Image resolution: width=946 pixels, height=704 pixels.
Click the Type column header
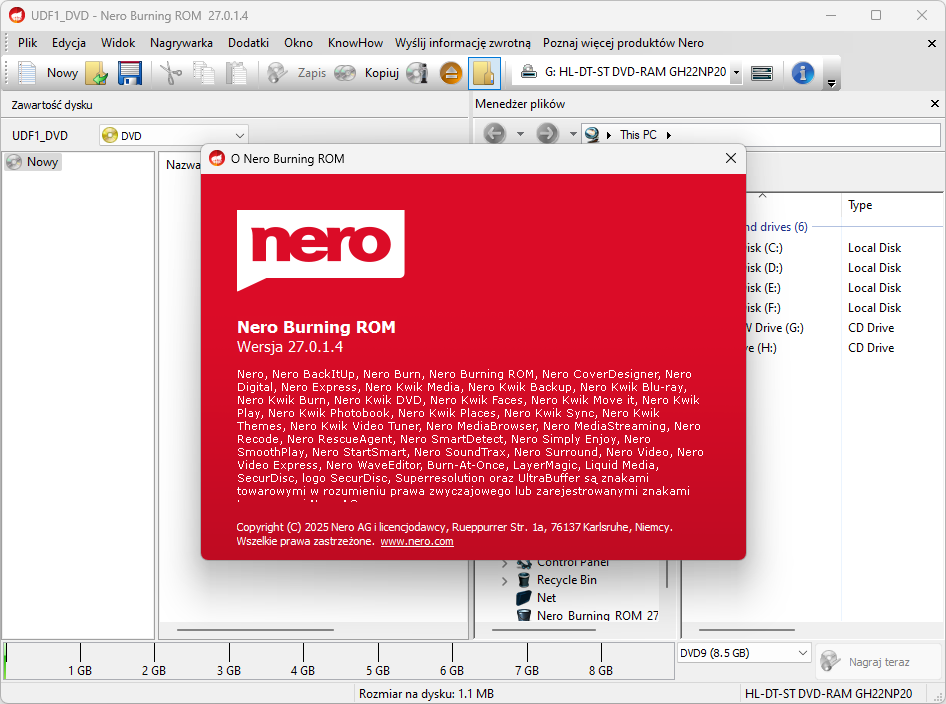tap(860, 205)
